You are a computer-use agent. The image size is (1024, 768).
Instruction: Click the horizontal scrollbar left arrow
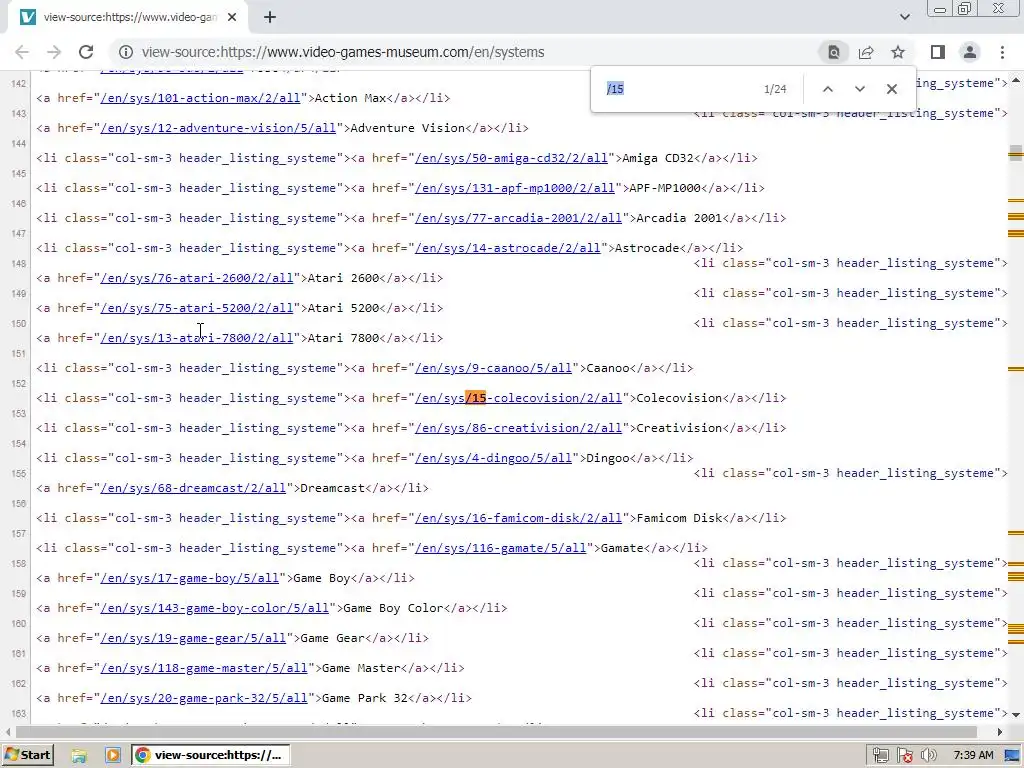(x=8, y=732)
